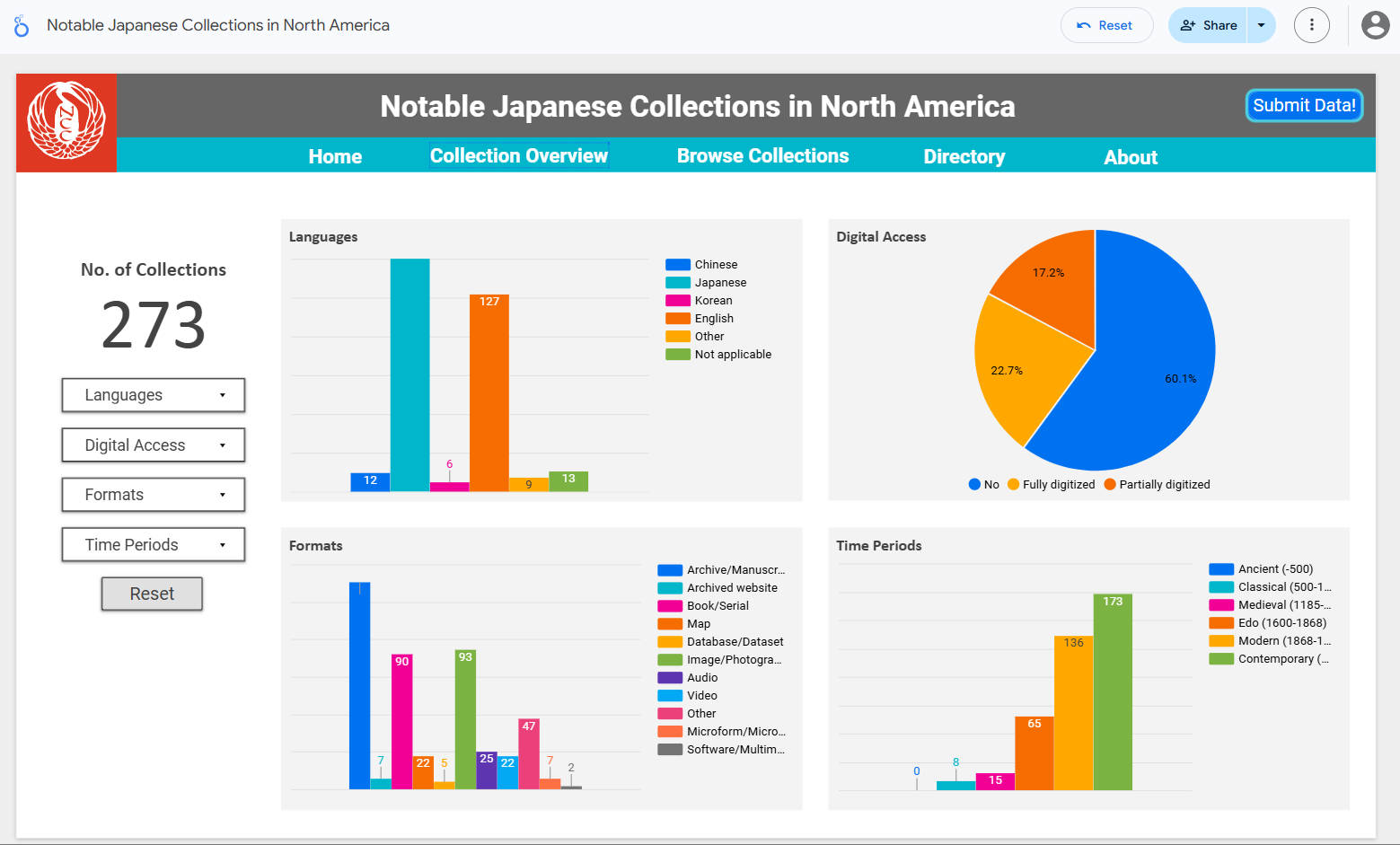Expand the Languages filter dropdown

(154, 395)
